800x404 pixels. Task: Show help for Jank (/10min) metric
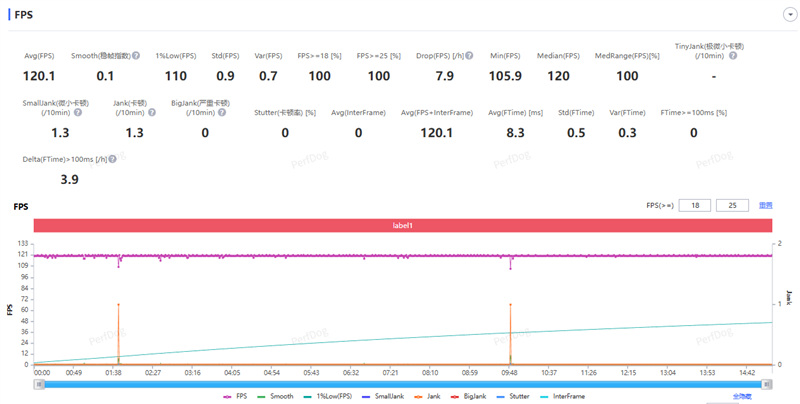pos(152,112)
